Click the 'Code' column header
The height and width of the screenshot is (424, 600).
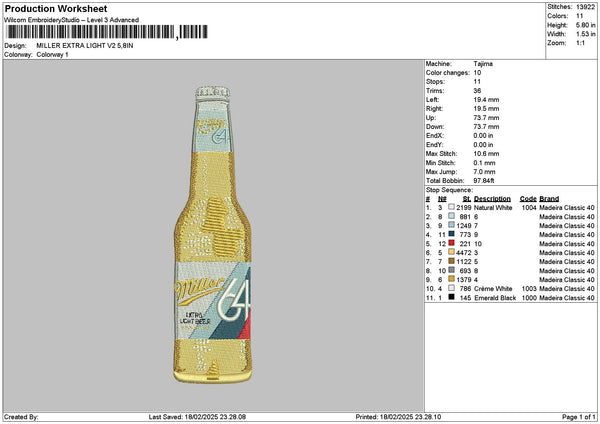(528, 199)
